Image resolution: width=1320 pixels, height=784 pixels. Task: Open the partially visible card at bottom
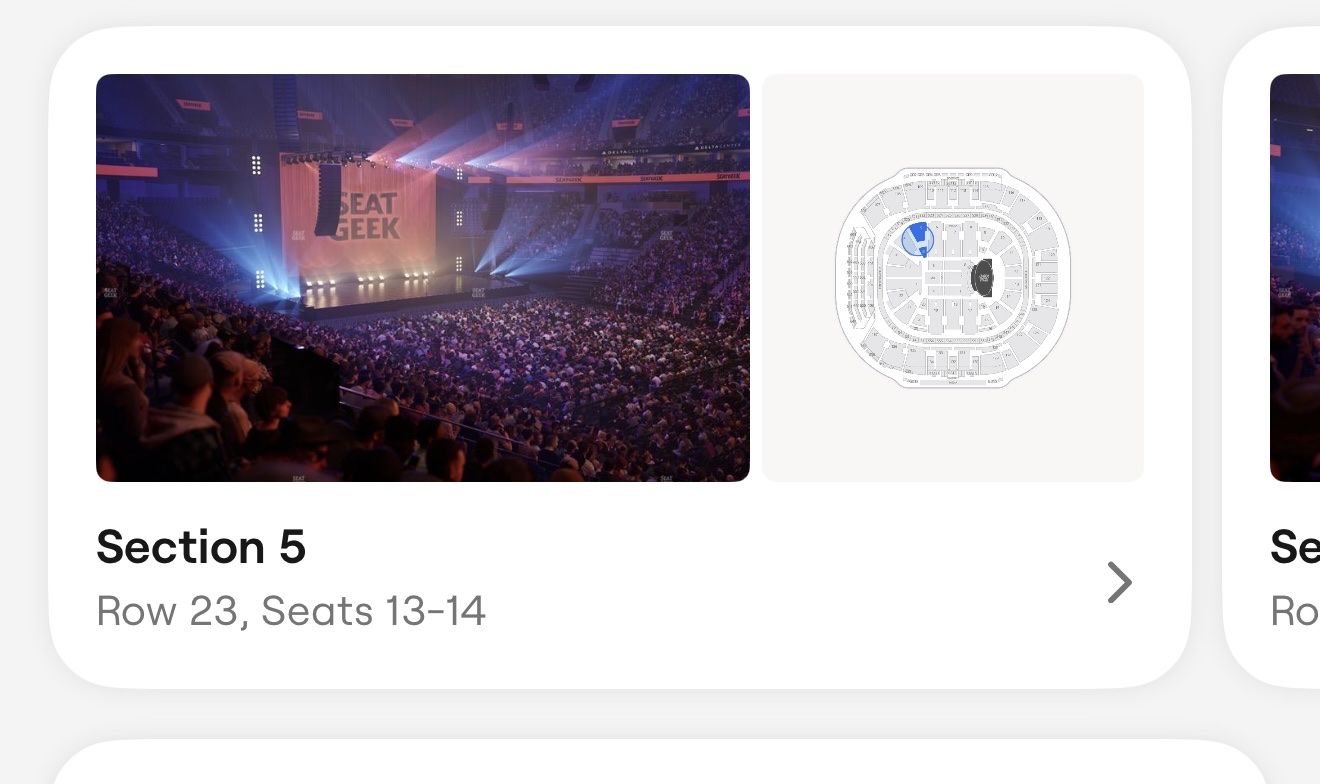tap(660, 762)
